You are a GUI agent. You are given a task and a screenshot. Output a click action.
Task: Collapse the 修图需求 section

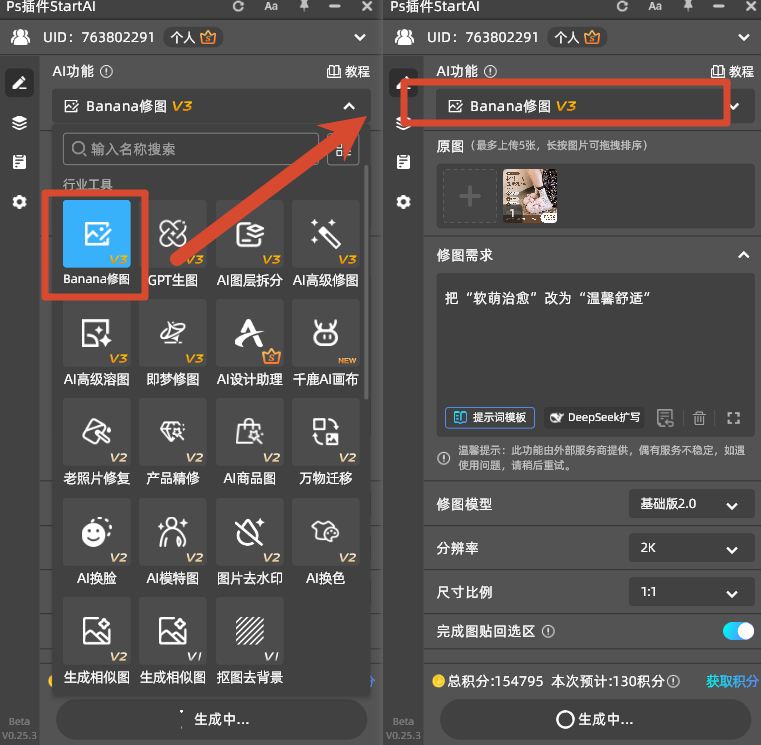(743, 255)
